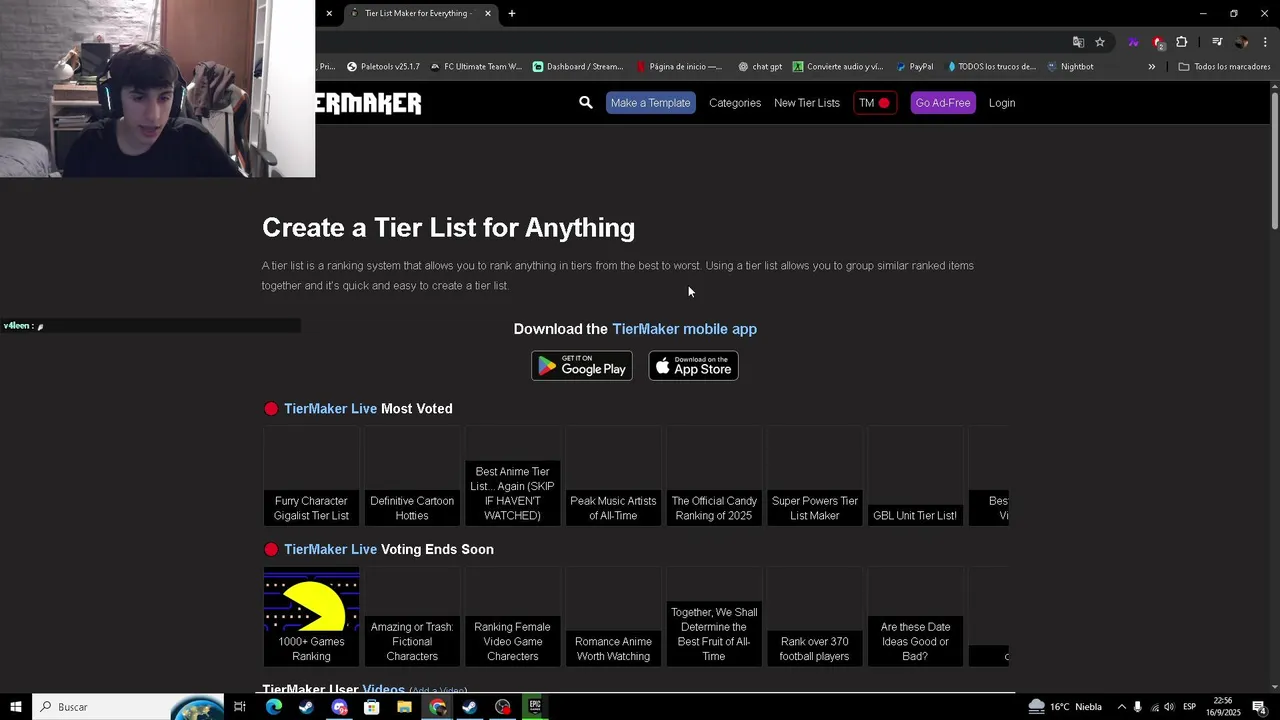Screen dimensions: 1280x720
Task: Open the Paletools v25.1.7 bookmark
Action: click(384, 67)
